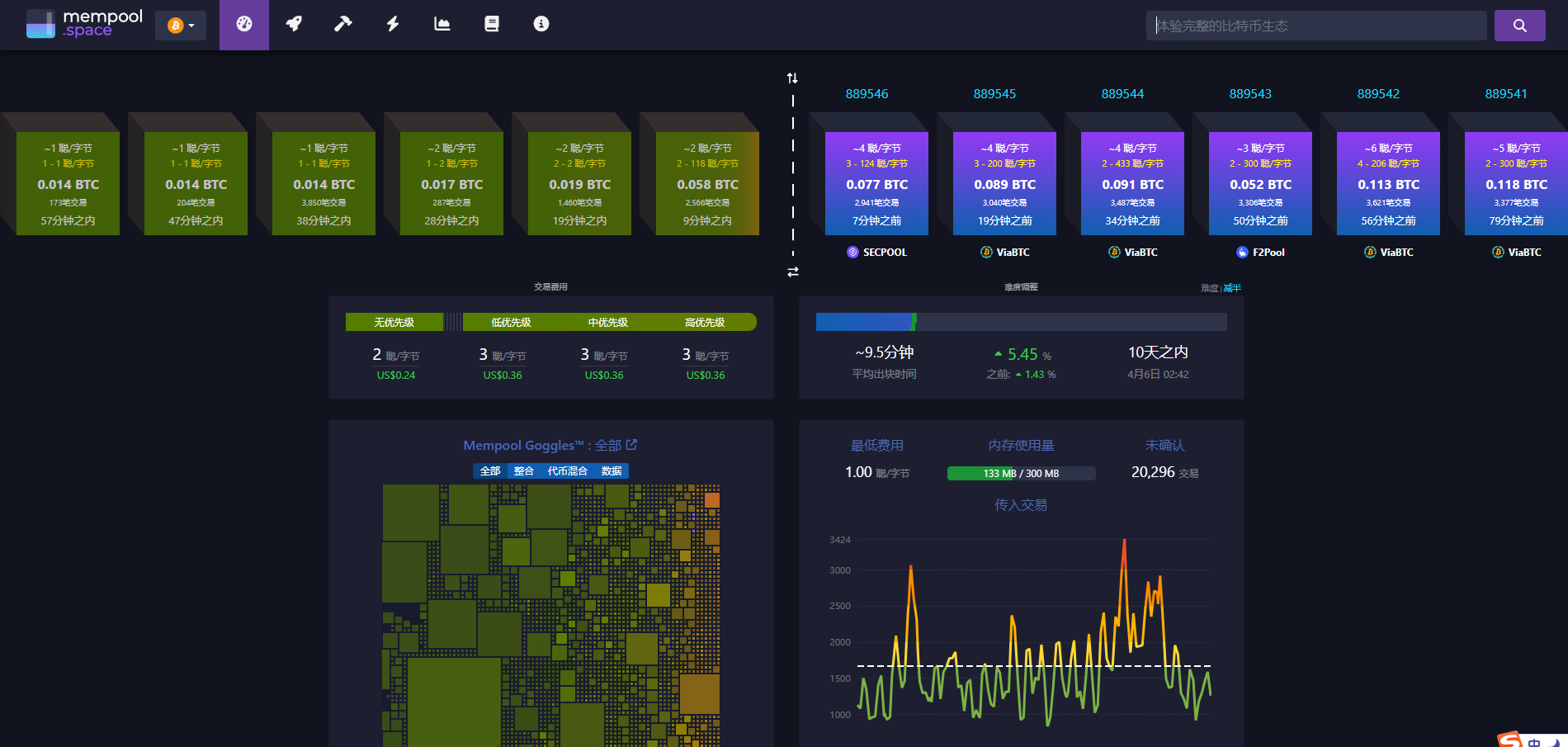Open block 889546 mined by SECPOOL
The width and height of the screenshot is (1568, 747).
[876, 182]
